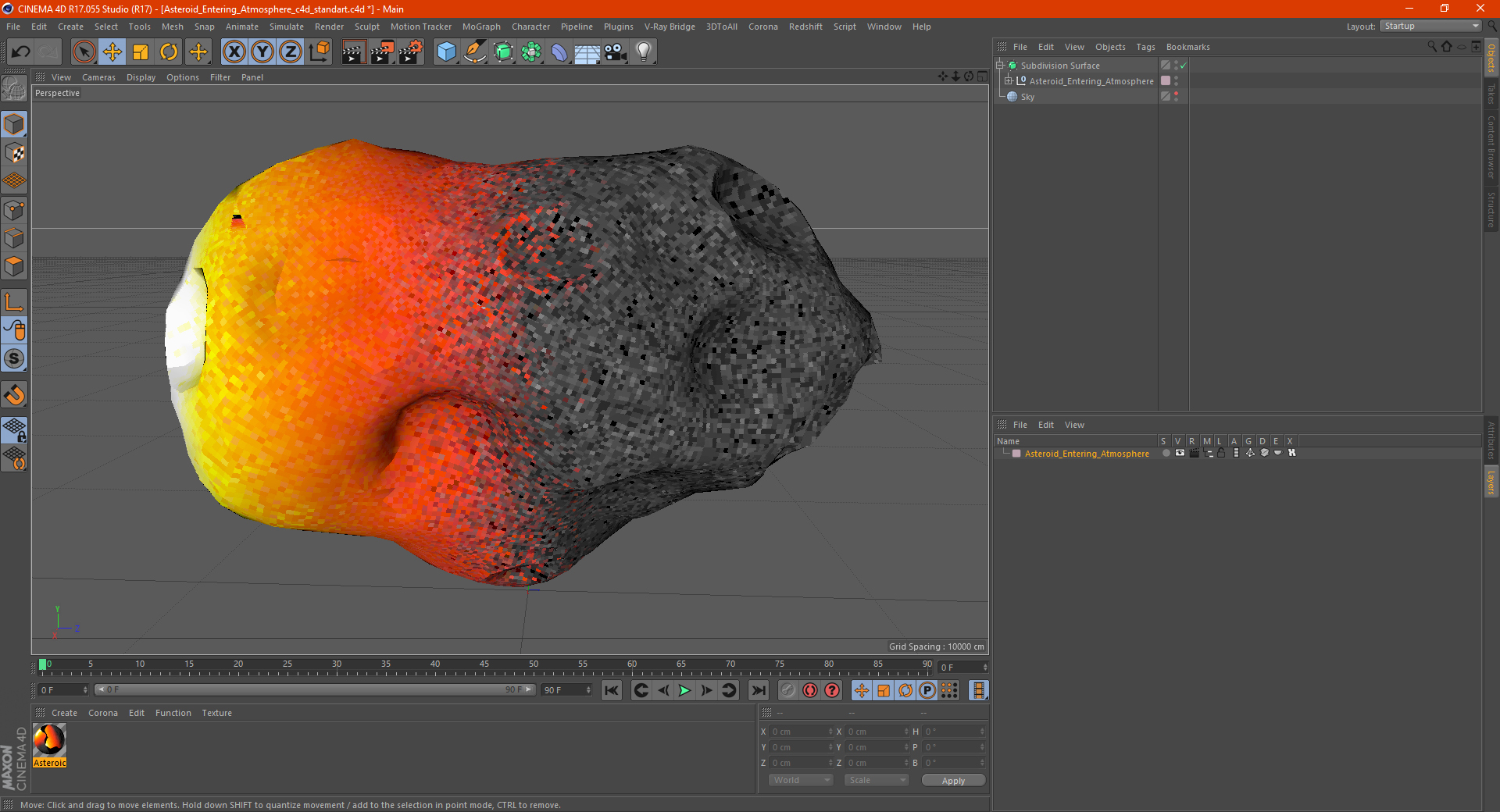Click the layer color swatch in Layer Manager

point(1016,454)
